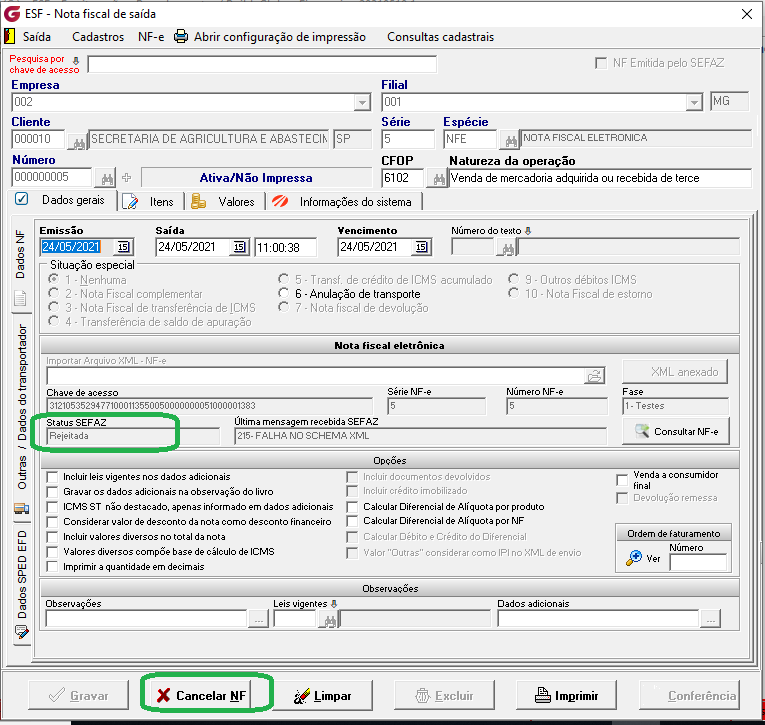
Task: Click the Pesquisa por chave de acesso field
Action: tap(262, 64)
